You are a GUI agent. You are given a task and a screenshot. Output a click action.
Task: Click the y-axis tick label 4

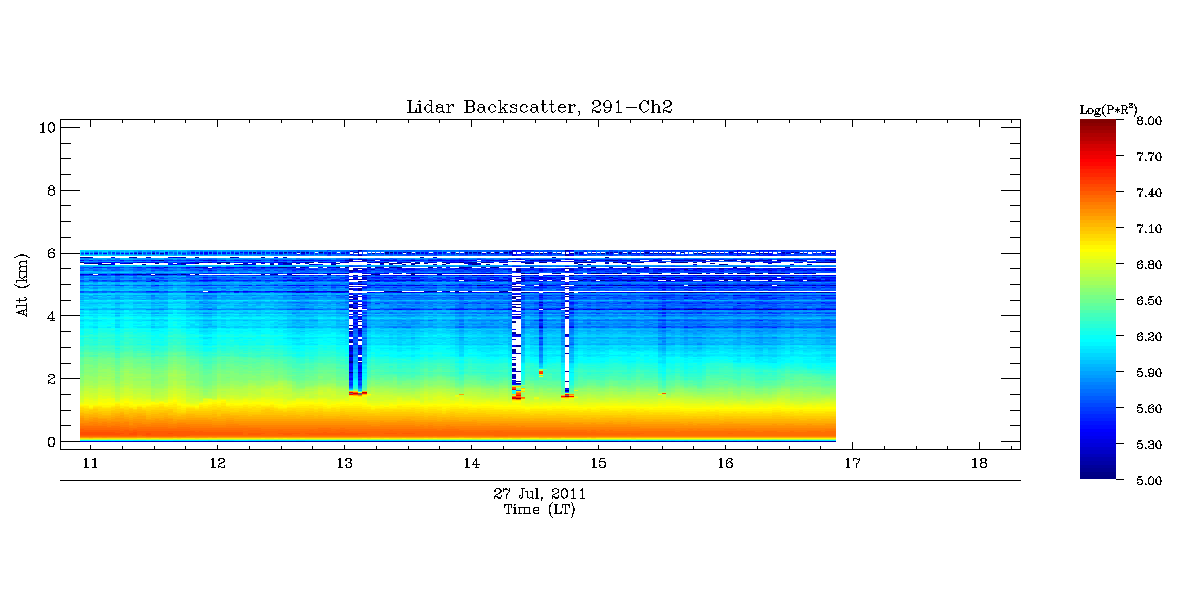pos(49,316)
